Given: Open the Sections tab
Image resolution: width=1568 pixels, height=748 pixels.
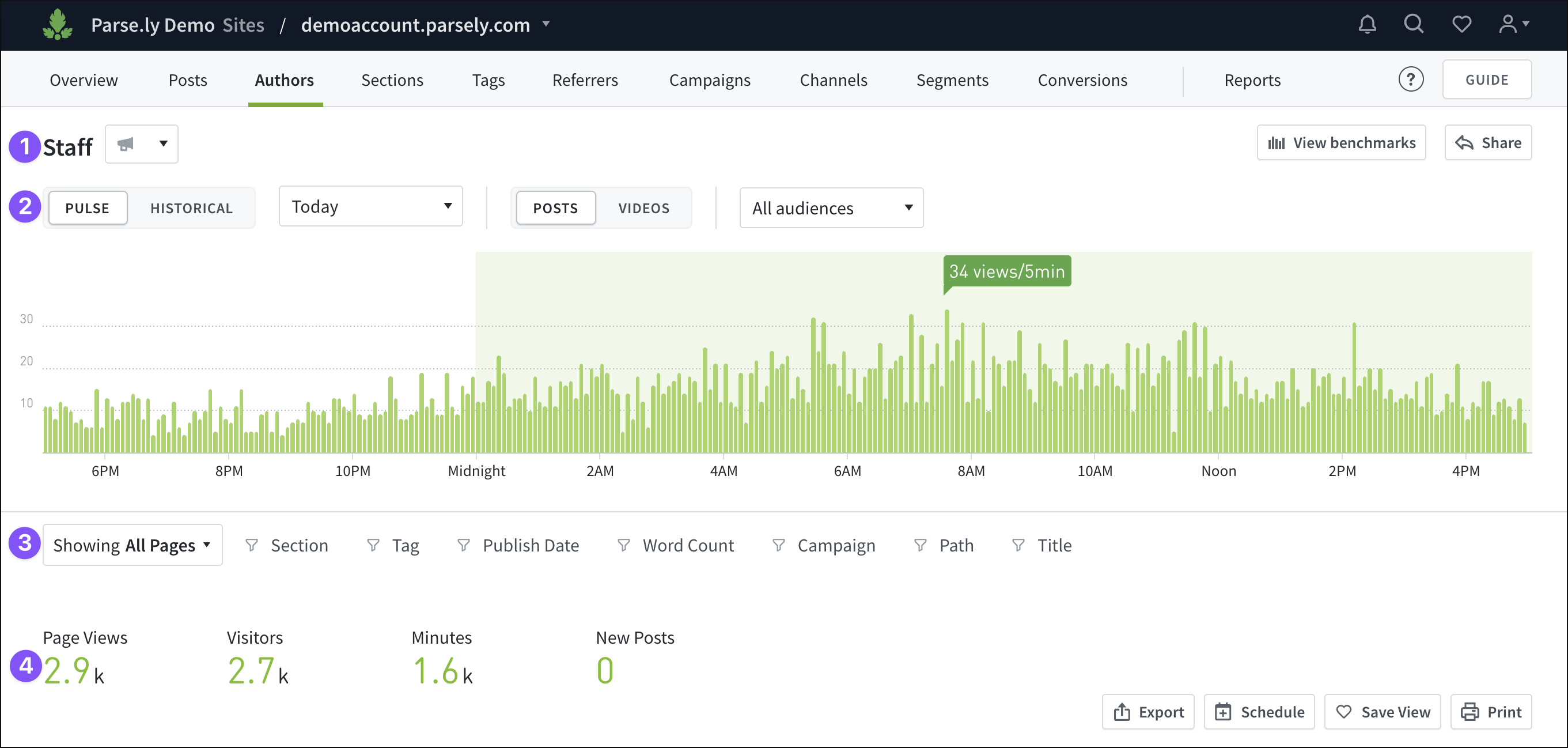Looking at the screenshot, I should (393, 81).
